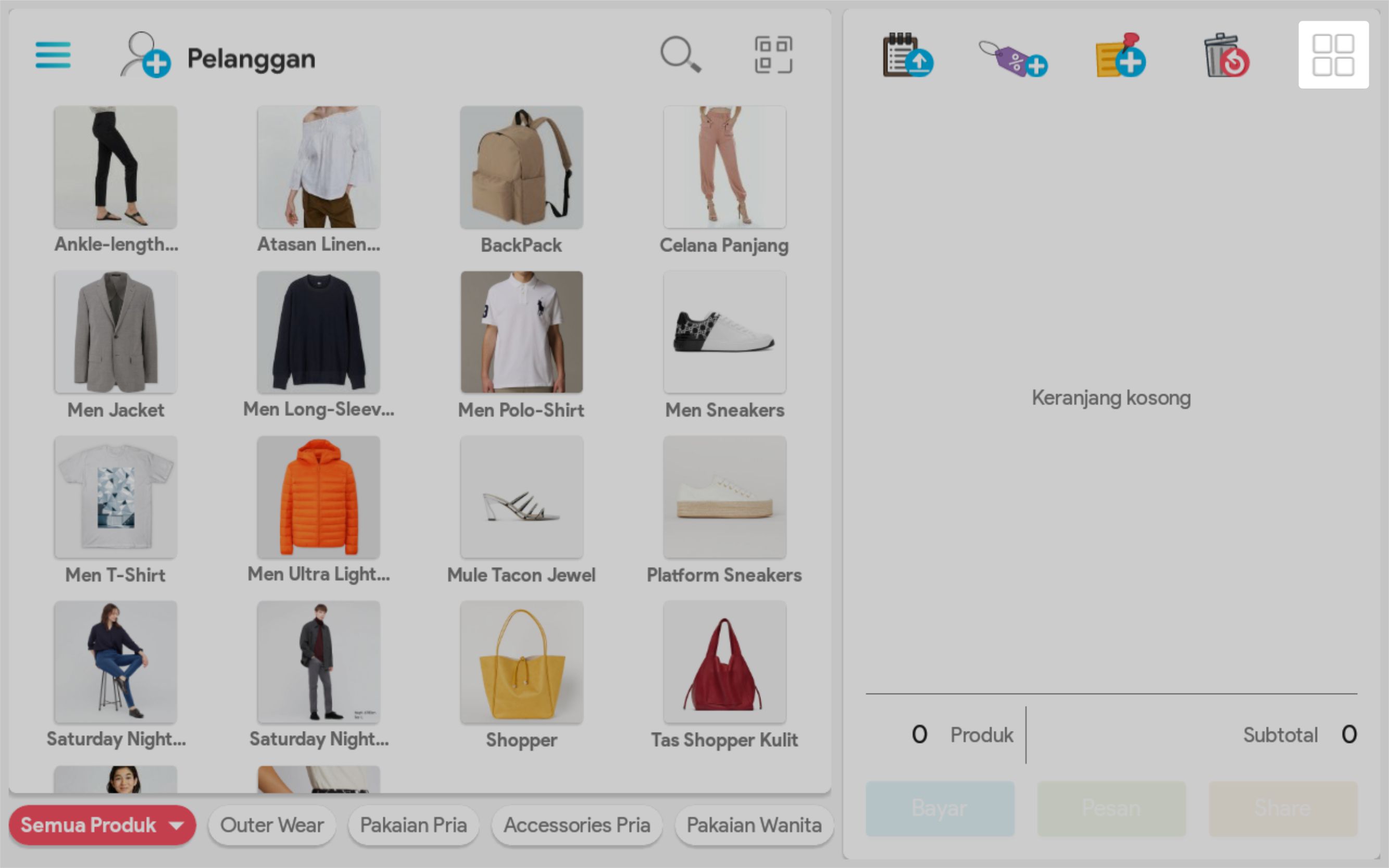Open the barcode scanner icon

(x=773, y=55)
